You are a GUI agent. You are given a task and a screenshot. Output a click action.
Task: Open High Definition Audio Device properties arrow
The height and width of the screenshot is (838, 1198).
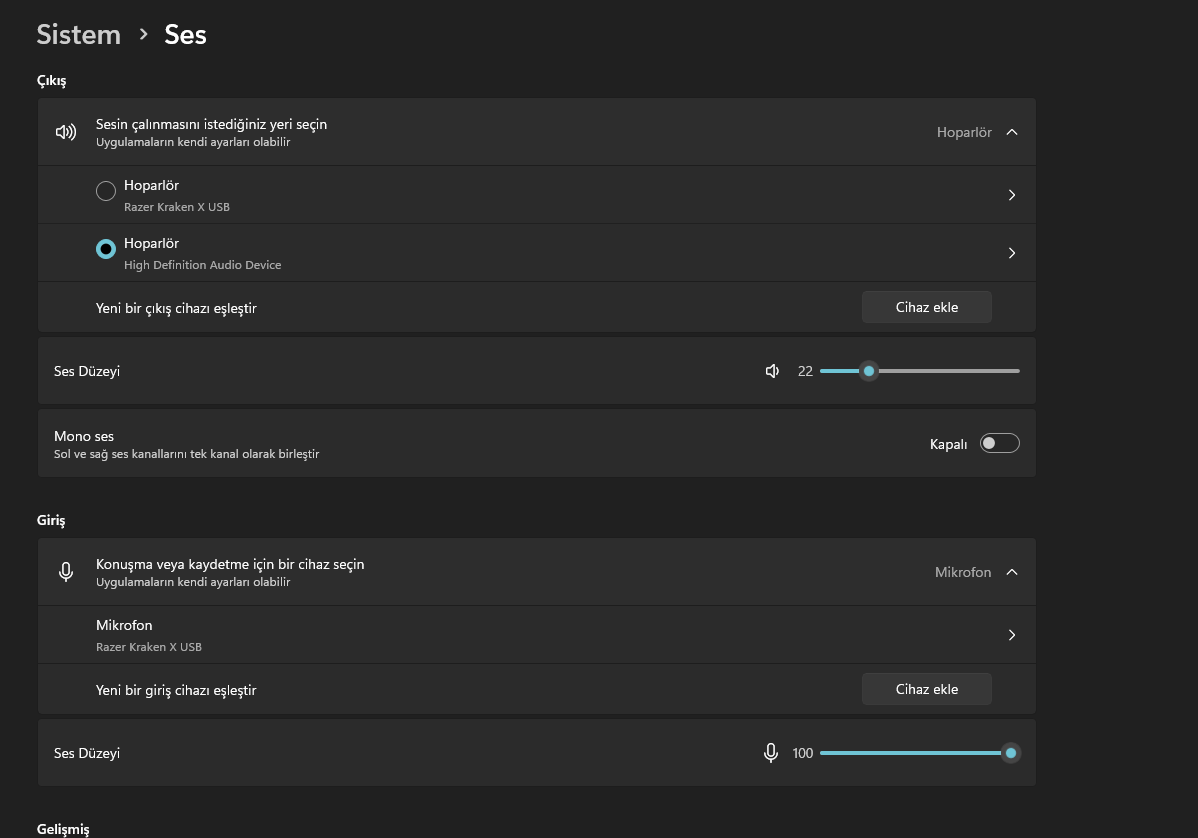(x=1012, y=253)
